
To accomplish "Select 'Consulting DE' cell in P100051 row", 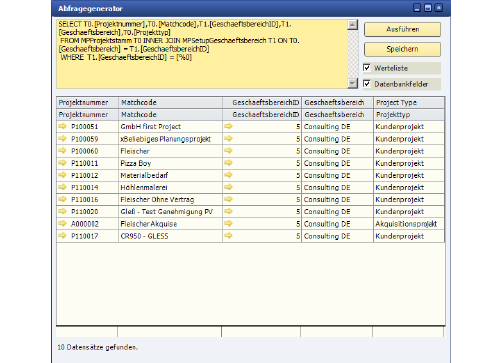I will (x=337, y=127).
